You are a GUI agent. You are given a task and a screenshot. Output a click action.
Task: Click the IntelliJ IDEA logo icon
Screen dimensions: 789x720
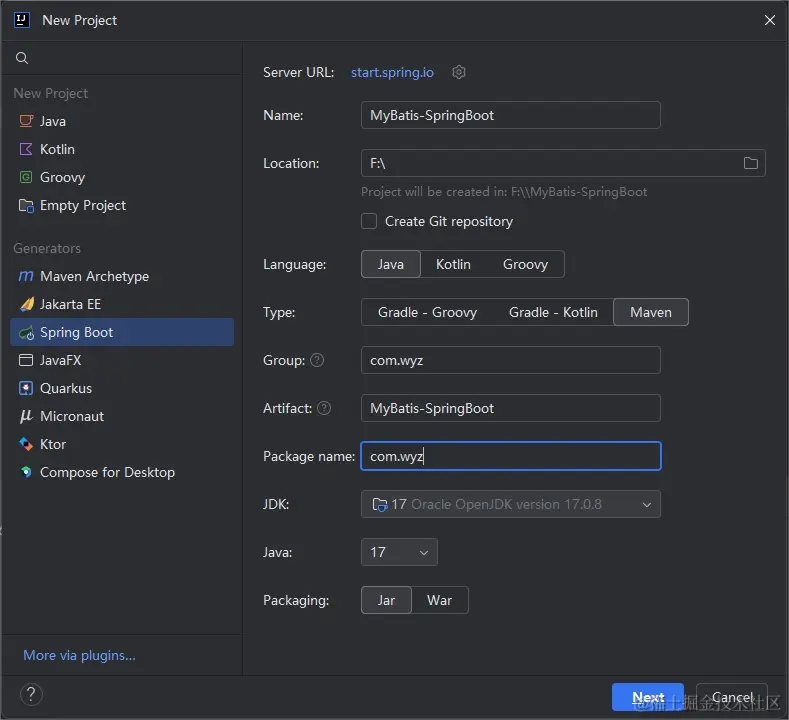pos(22,20)
